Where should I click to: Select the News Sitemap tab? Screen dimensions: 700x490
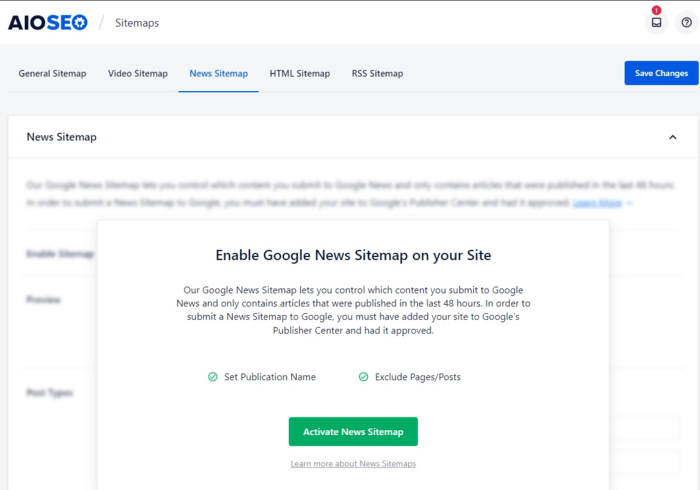[x=218, y=73]
